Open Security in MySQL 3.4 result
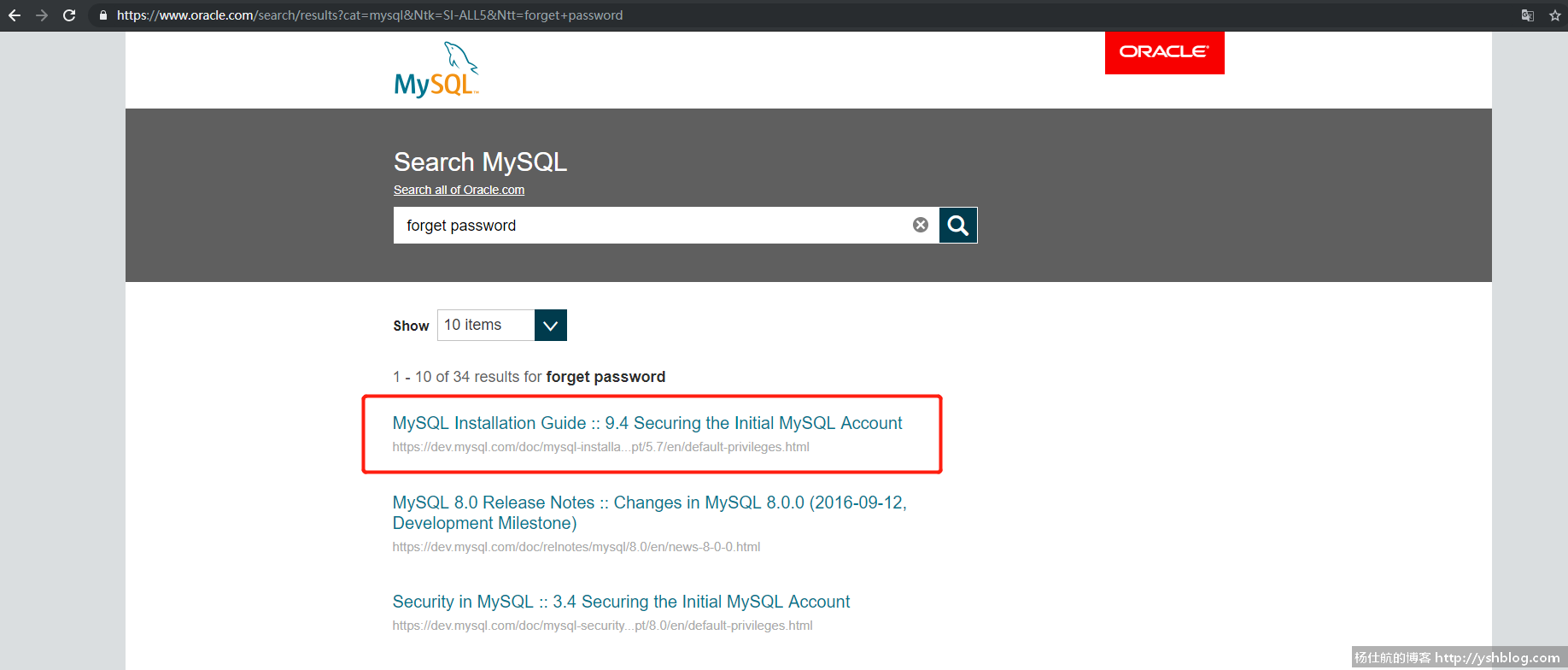The width and height of the screenshot is (1568, 670). coord(621,602)
